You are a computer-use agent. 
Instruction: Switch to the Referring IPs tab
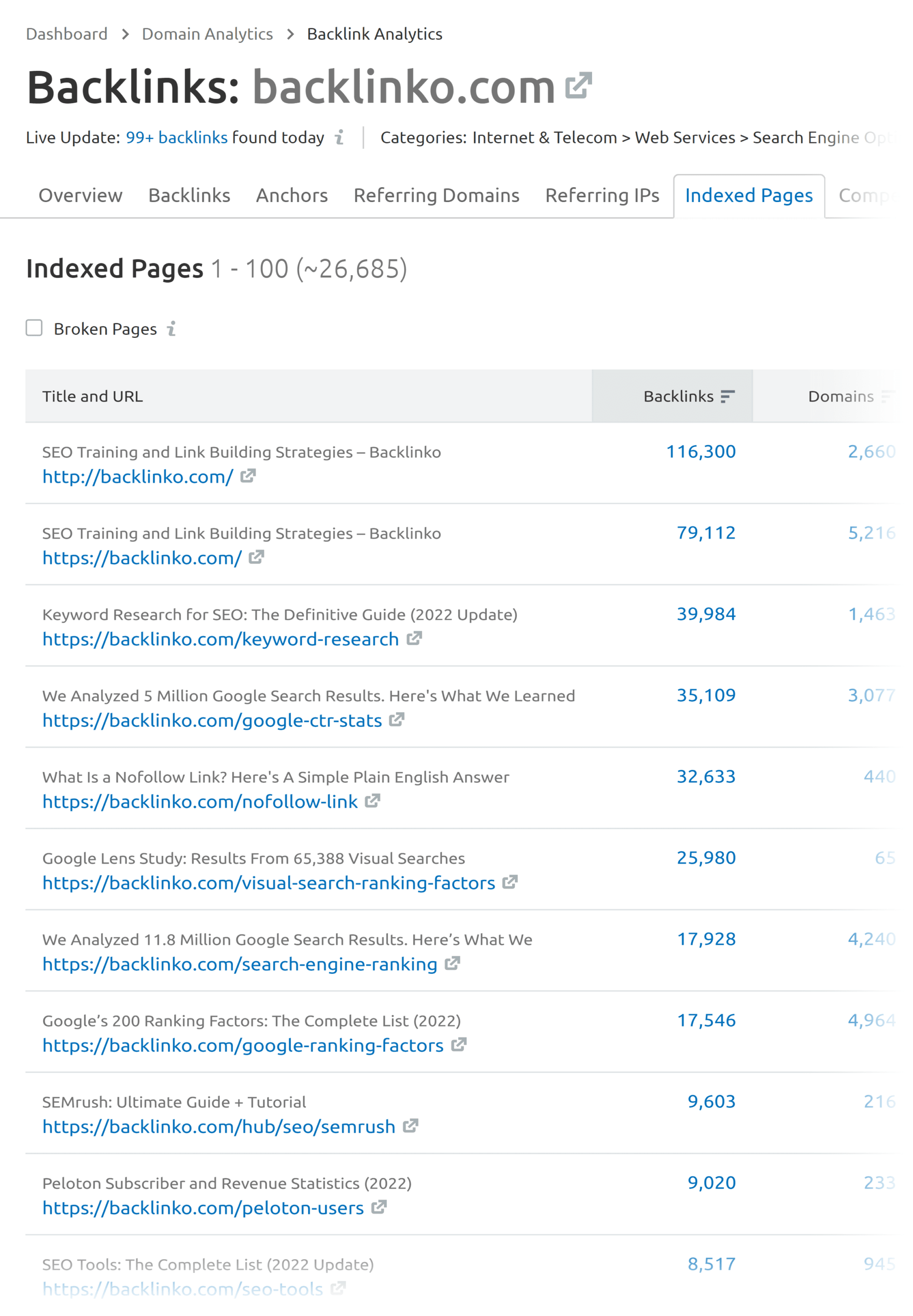coord(602,195)
